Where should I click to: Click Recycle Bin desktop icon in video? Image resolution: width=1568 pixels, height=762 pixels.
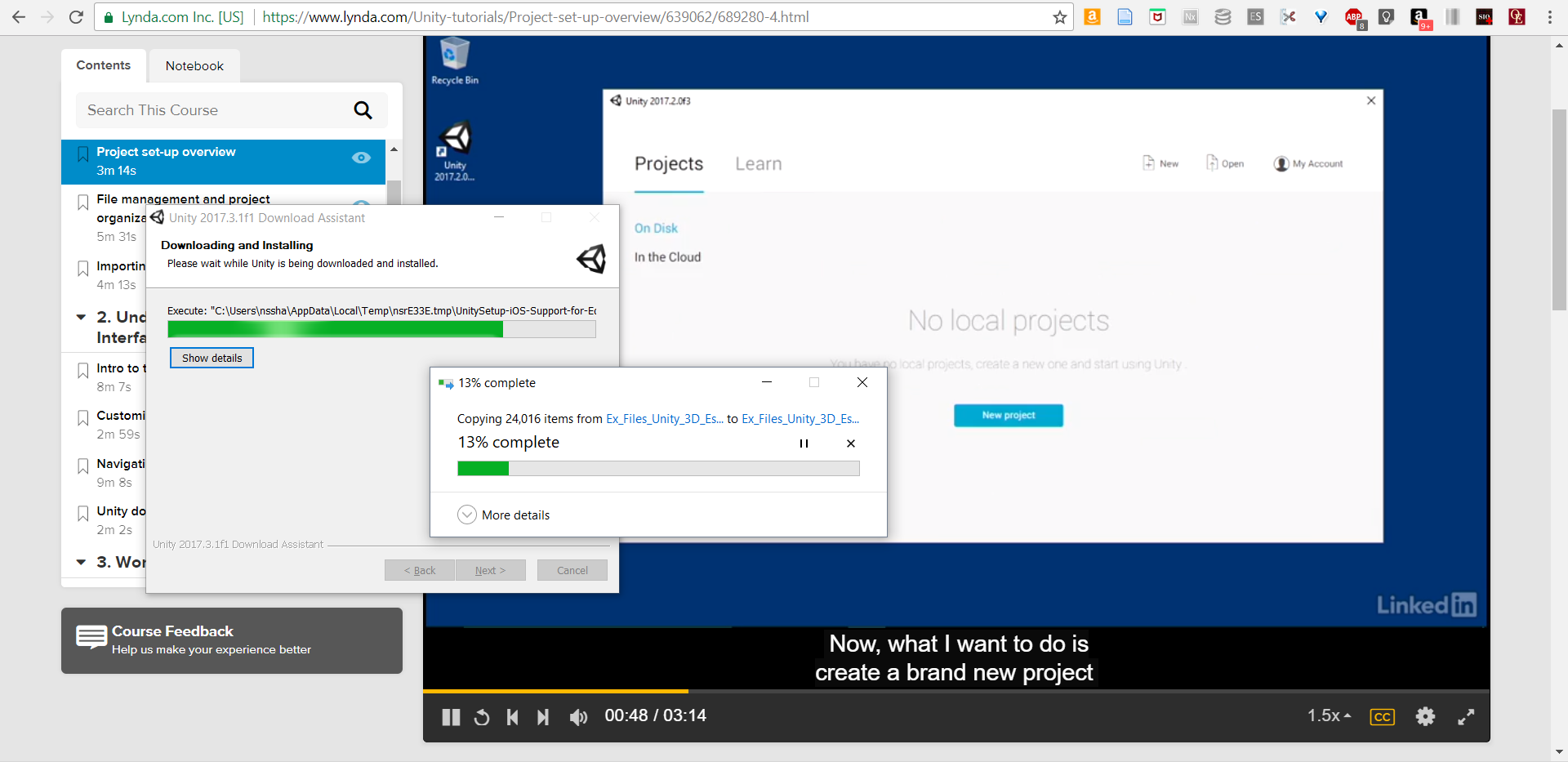pyautogui.click(x=455, y=61)
